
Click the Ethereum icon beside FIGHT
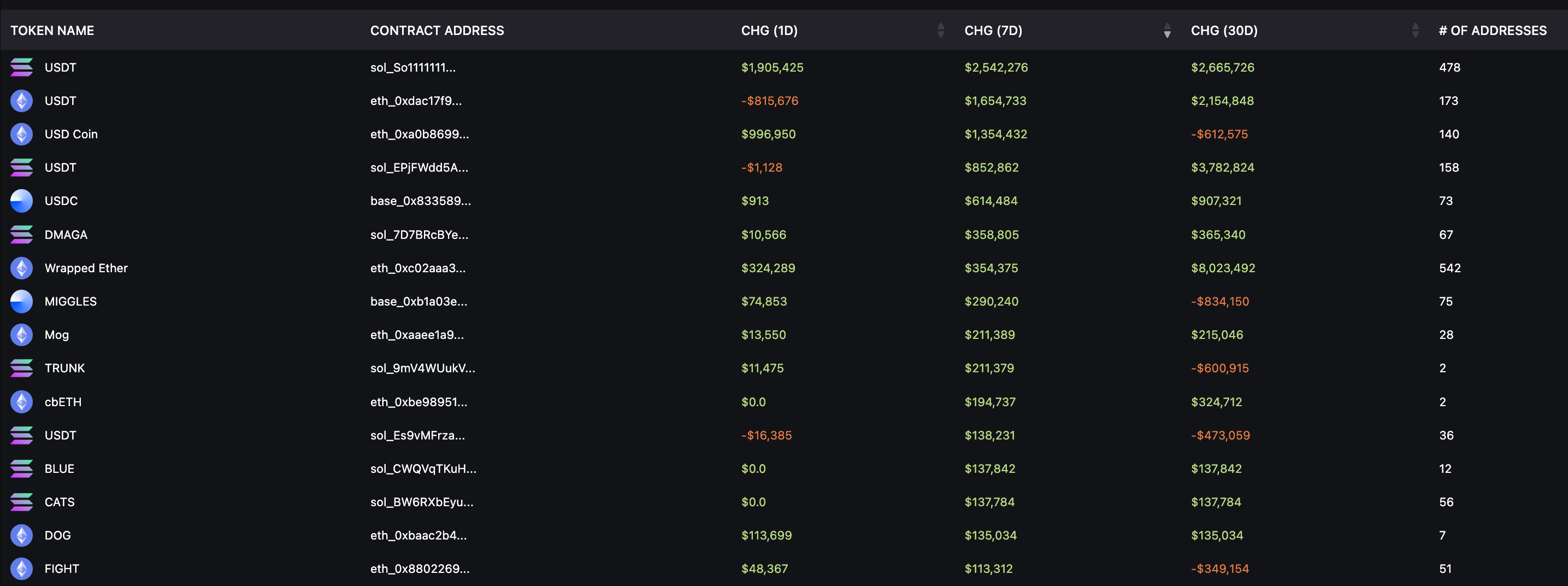21,569
